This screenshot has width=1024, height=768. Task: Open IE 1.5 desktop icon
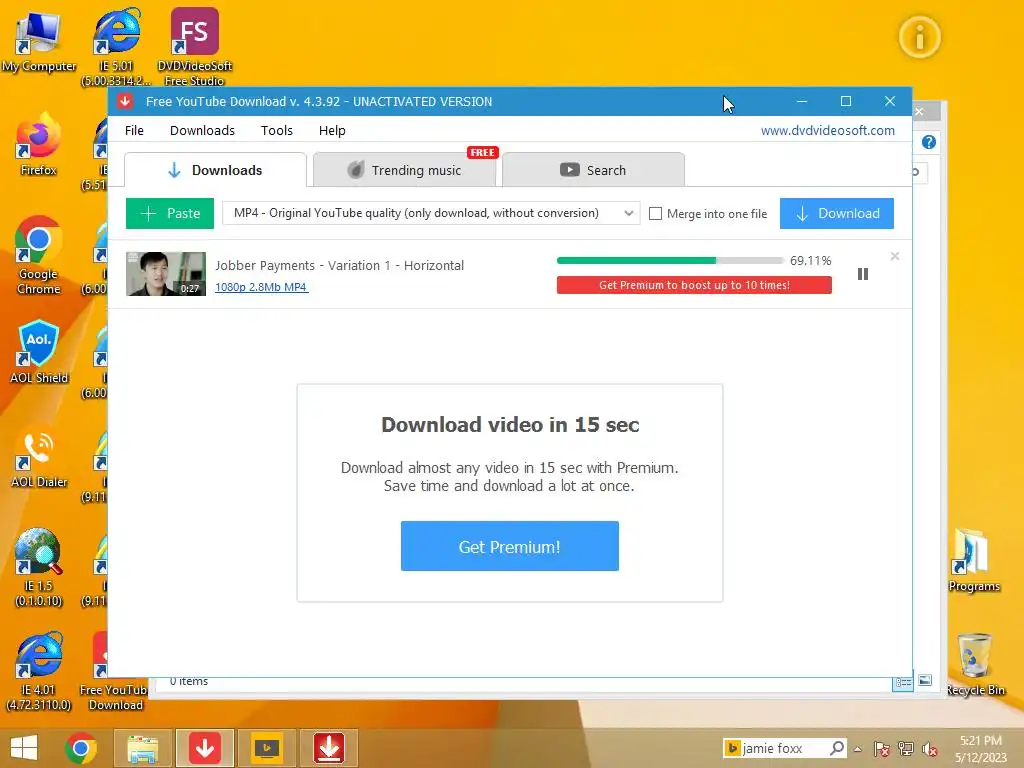point(39,568)
